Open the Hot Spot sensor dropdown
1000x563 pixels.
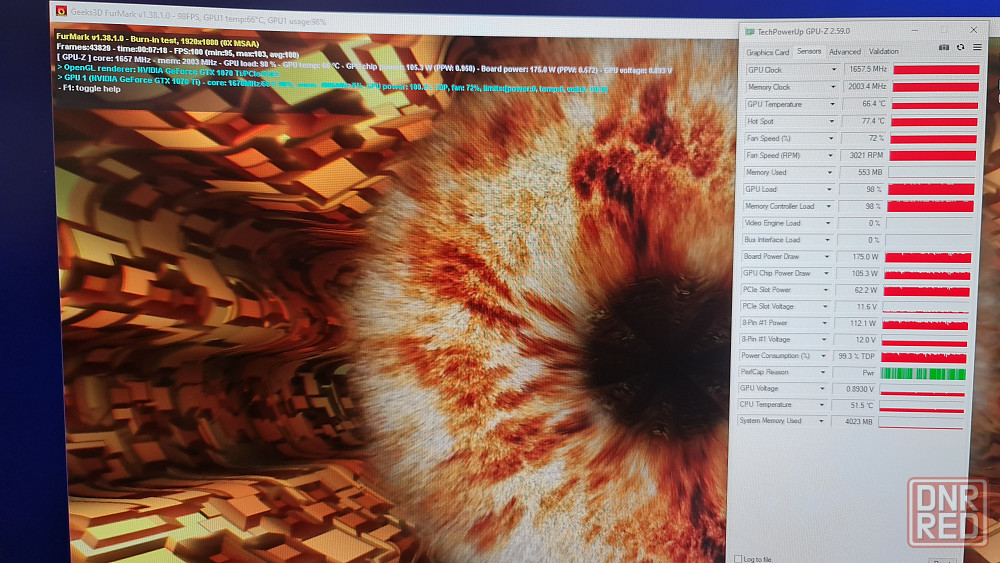(x=831, y=121)
